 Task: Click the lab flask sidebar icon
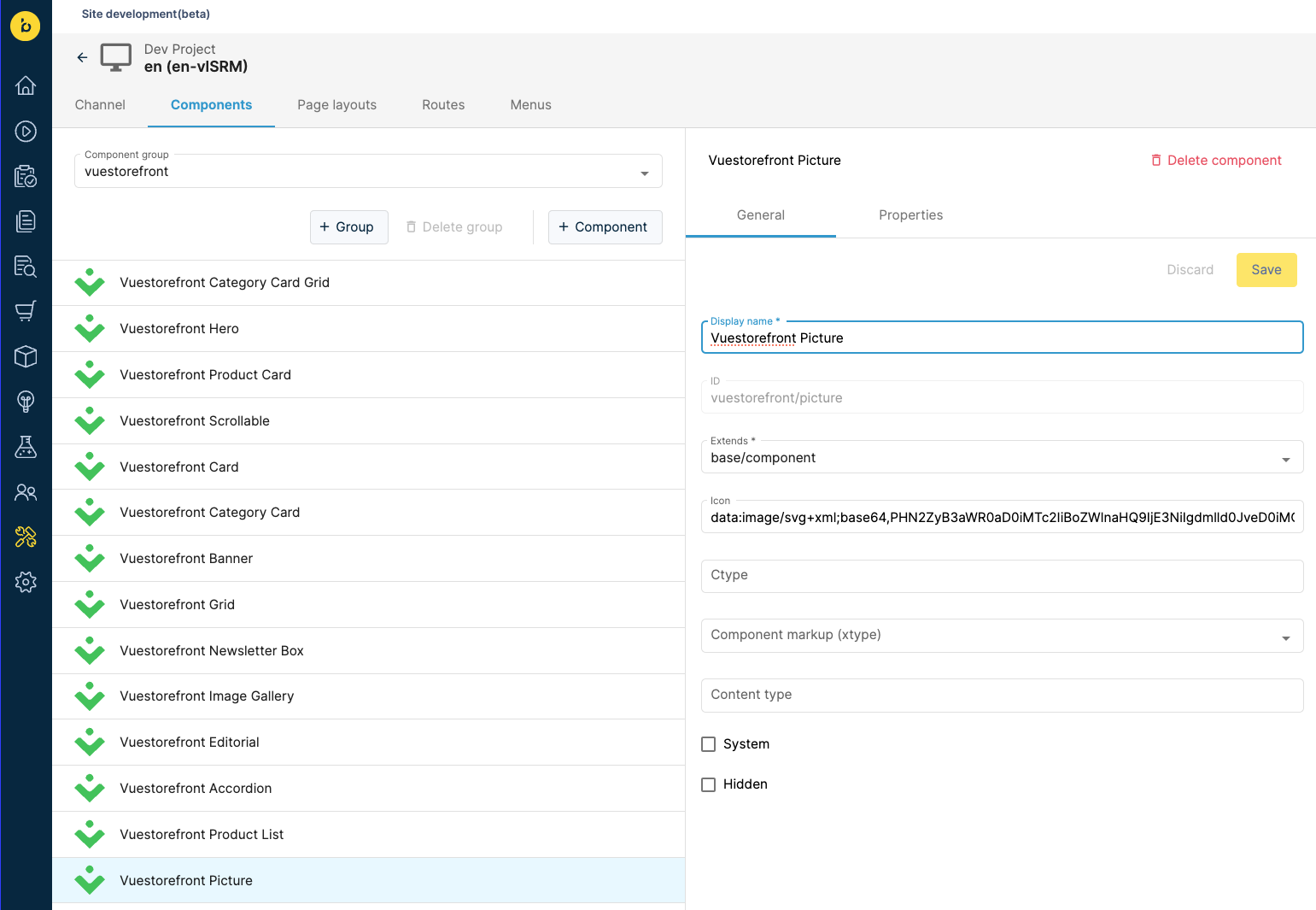[x=26, y=447]
